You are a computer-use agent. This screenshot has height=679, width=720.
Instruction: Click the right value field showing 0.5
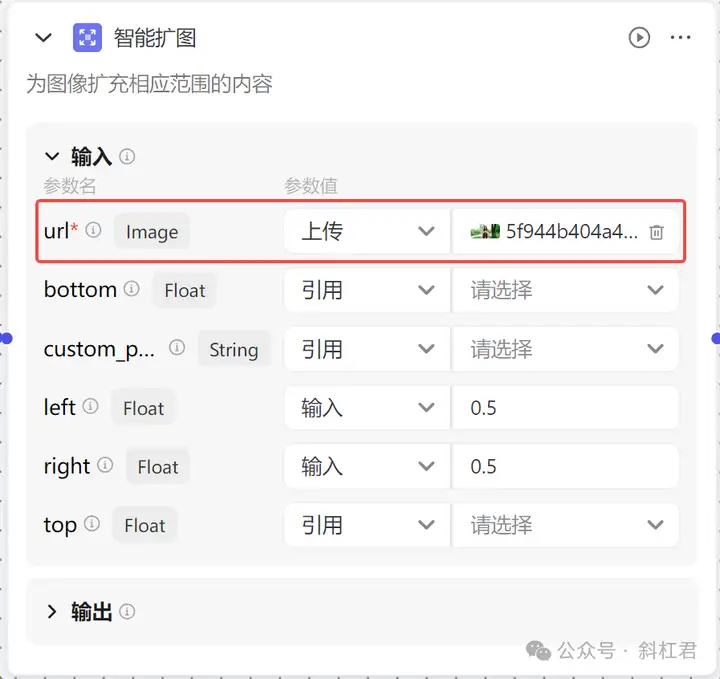tap(565, 466)
